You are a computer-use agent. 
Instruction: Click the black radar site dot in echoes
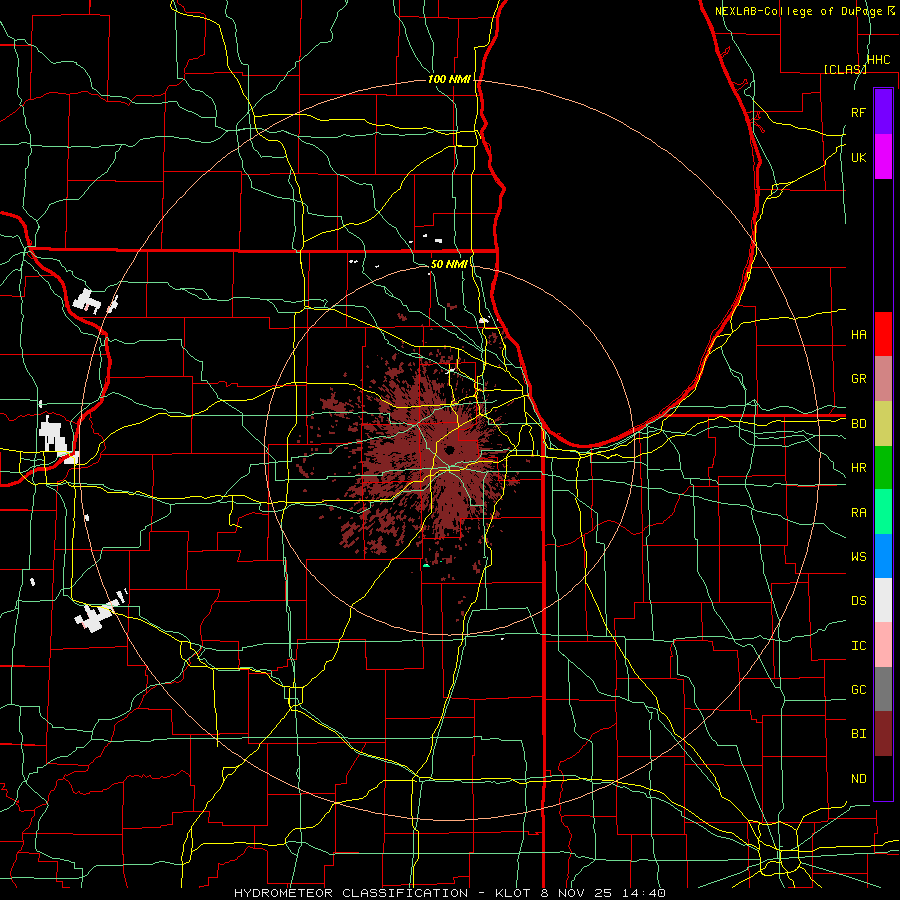tap(450, 449)
